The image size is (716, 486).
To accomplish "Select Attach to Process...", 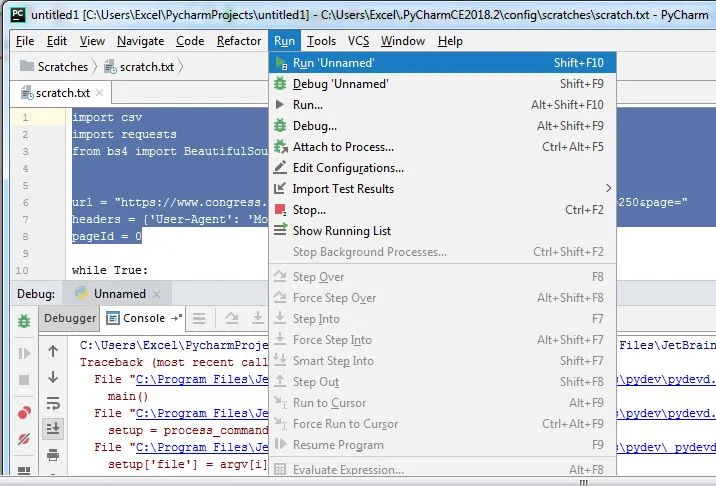I will point(442,147).
